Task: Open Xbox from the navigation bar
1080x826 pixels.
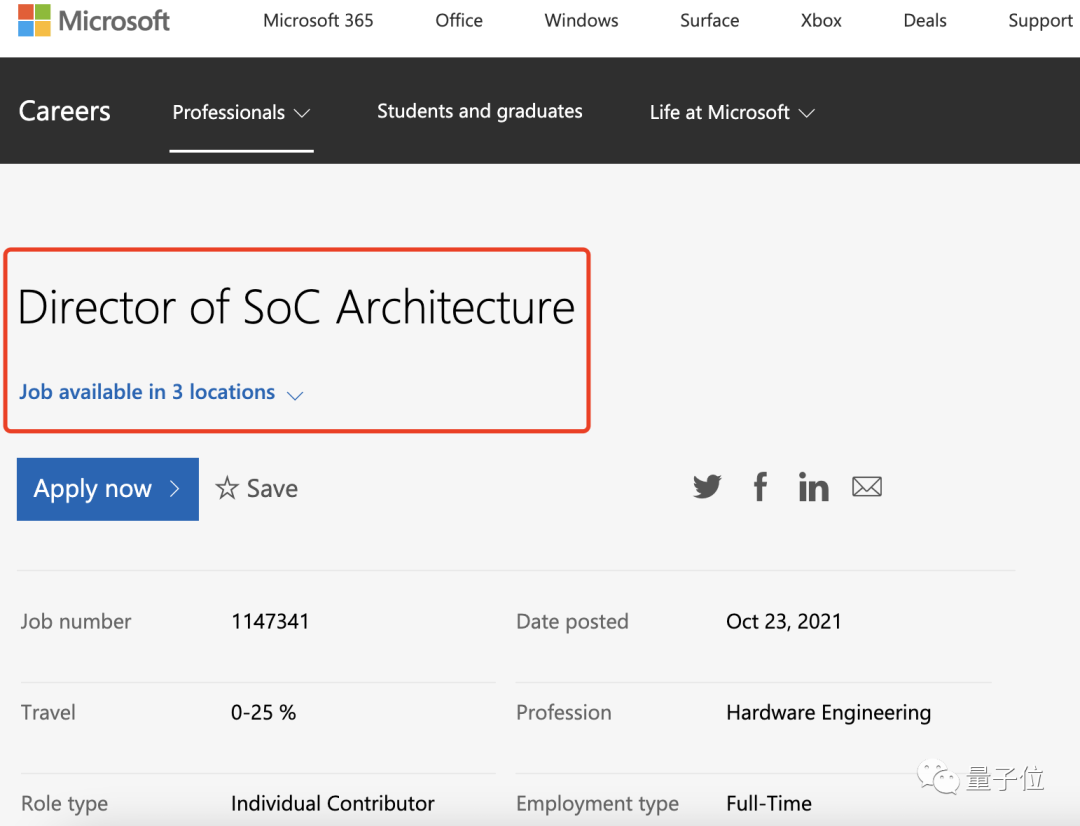Action: pos(821,21)
